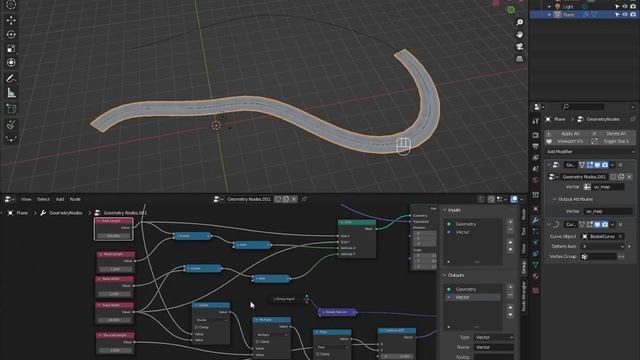Open Curve modifier extra options arrow

click(x=612, y=224)
